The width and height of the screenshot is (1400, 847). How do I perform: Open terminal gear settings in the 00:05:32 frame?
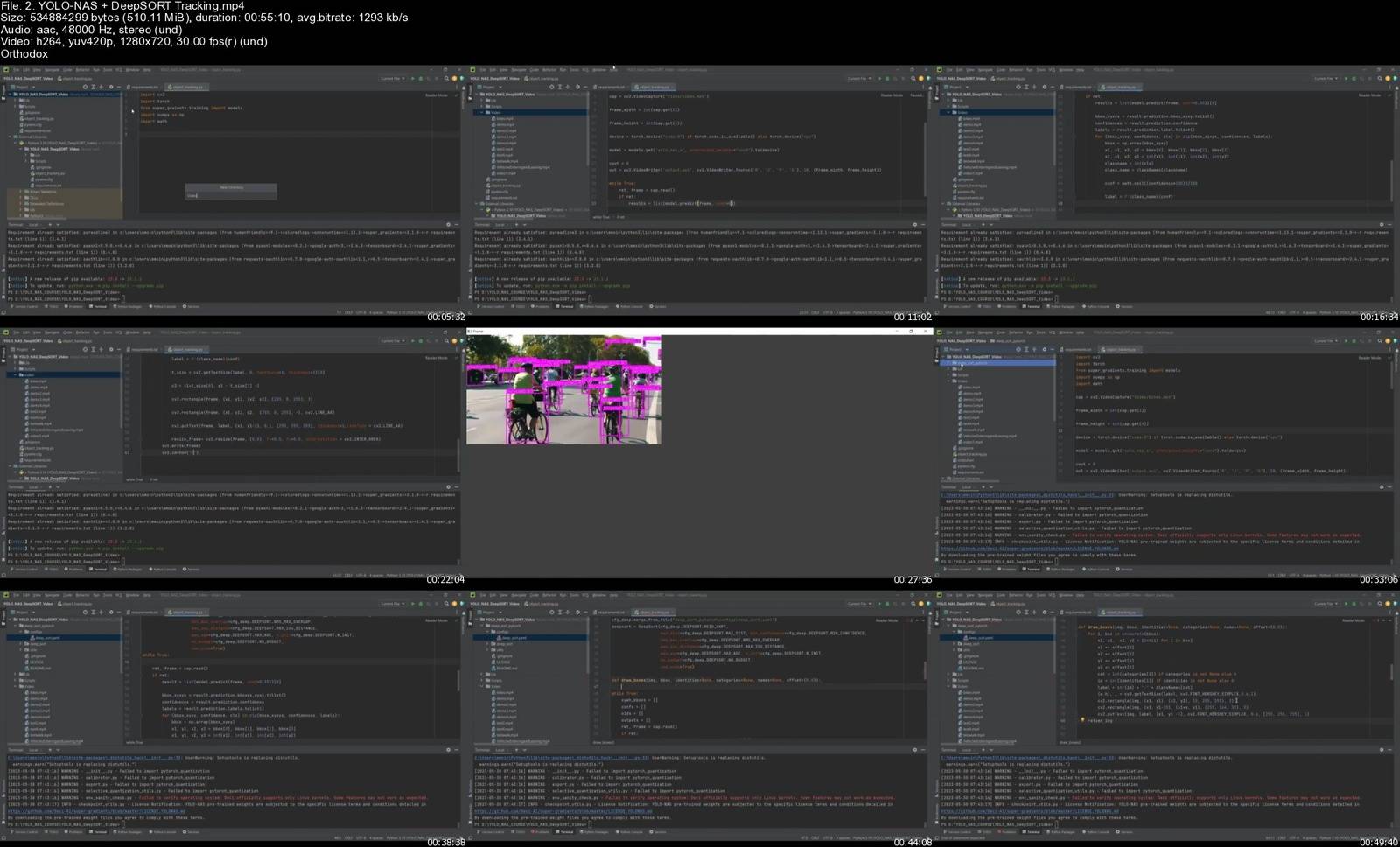click(x=448, y=224)
